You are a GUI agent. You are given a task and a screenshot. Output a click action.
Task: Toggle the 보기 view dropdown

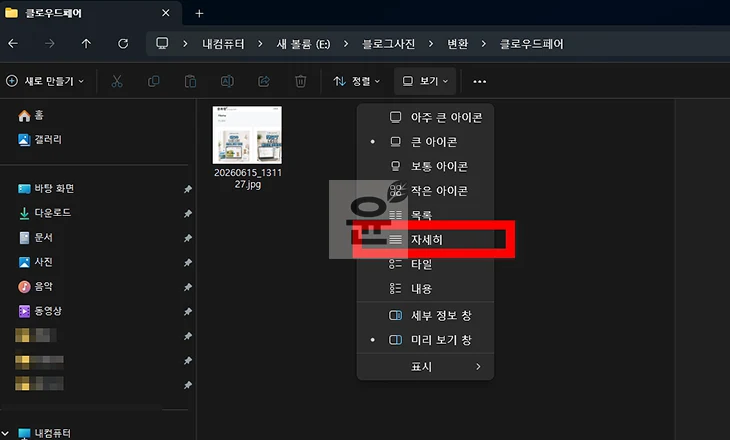426,81
